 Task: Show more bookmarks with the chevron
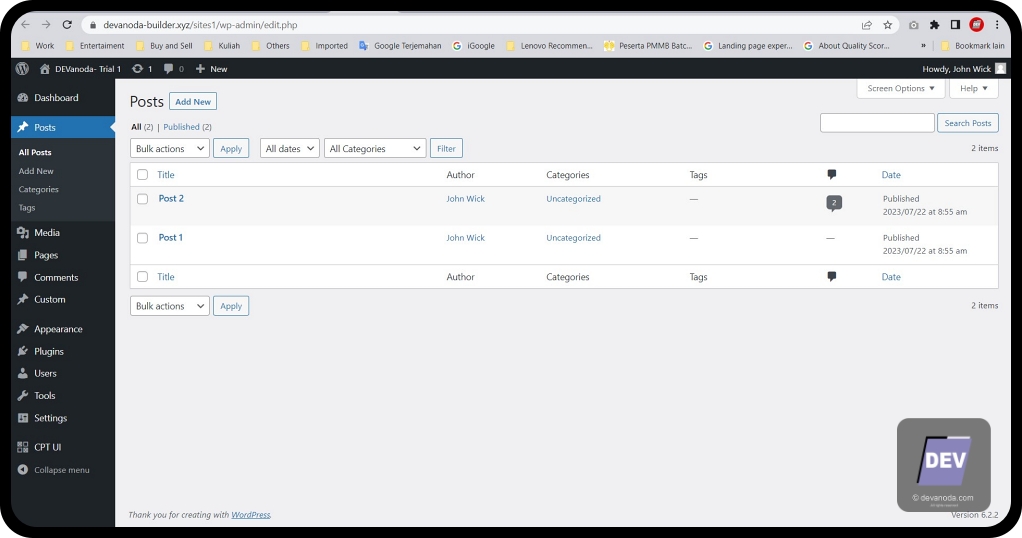point(923,46)
